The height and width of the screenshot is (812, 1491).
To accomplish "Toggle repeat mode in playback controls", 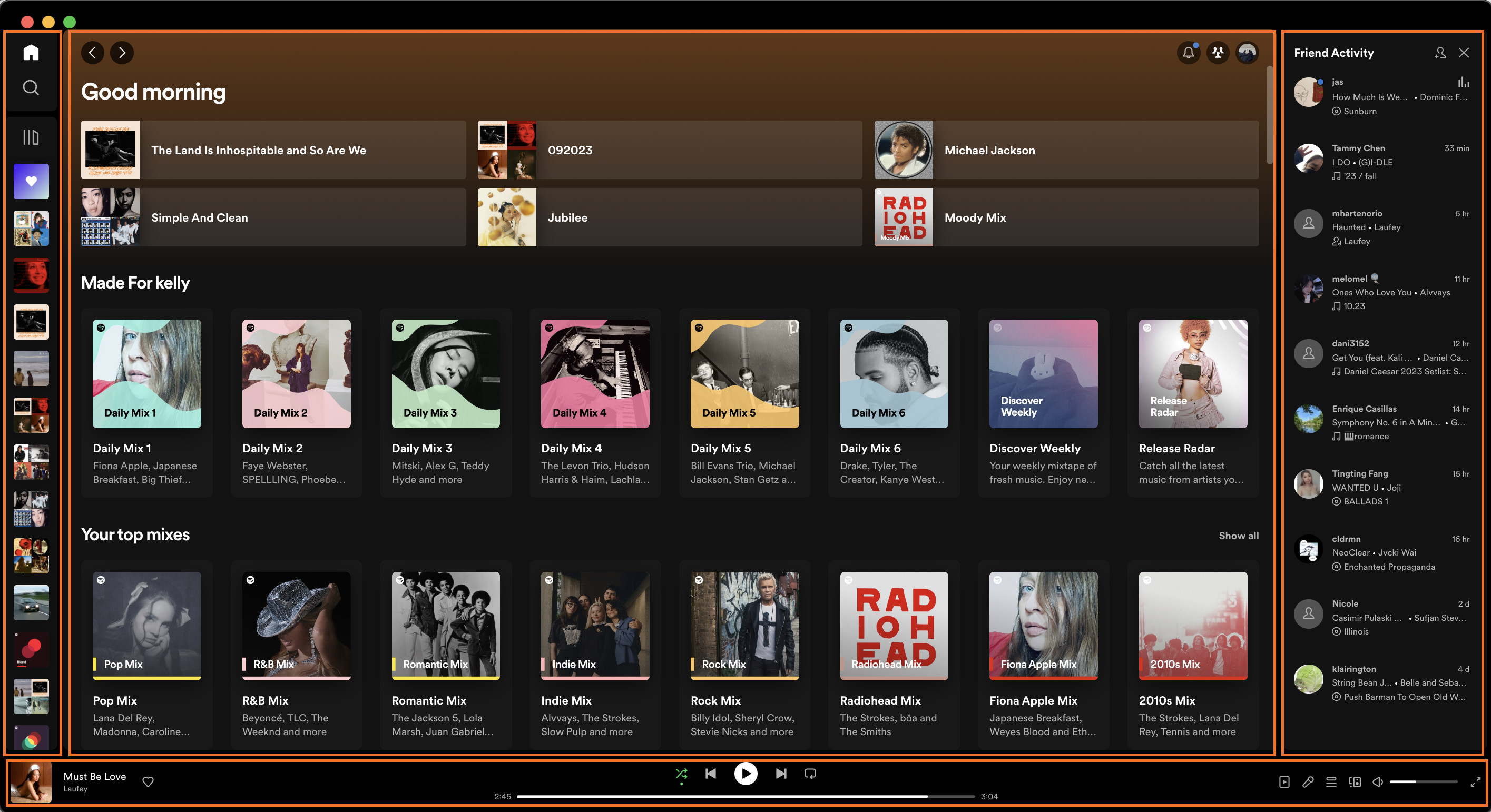I will (x=812, y=773).
